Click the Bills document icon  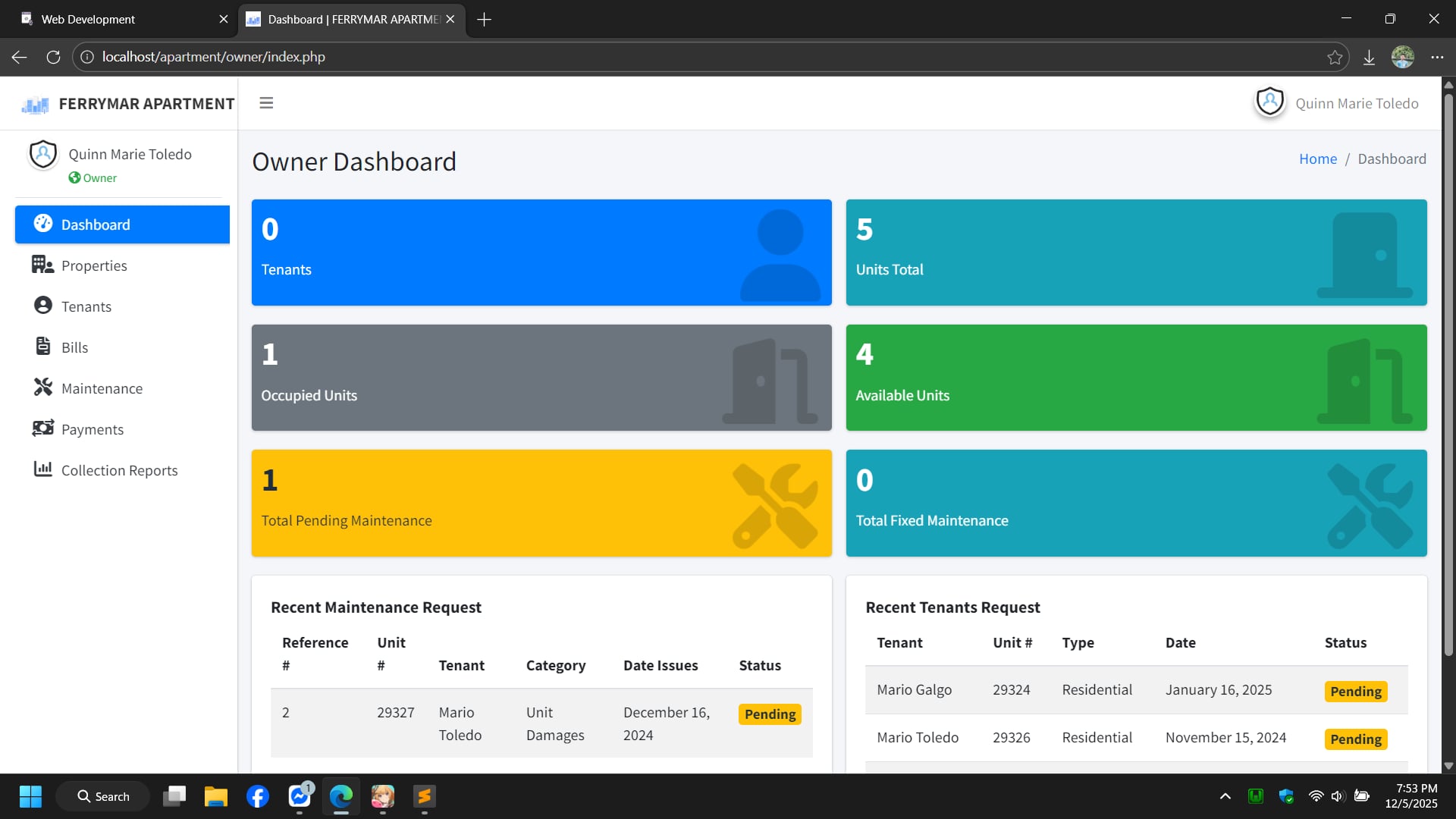(x=42, y=347)
